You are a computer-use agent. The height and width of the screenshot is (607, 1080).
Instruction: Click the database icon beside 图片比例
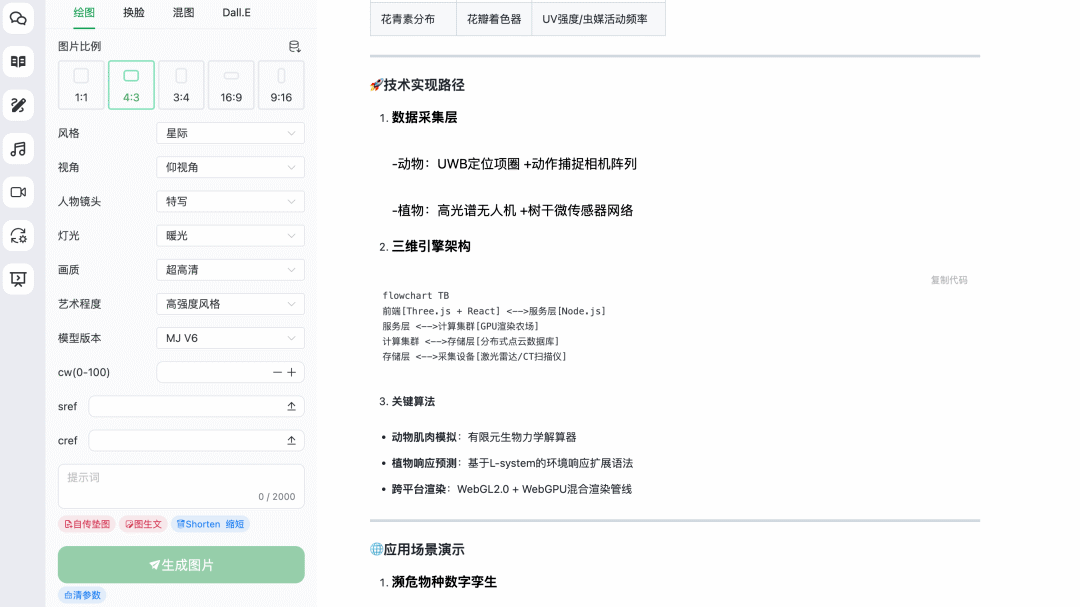pyautogui.click(x=294, y=46)
